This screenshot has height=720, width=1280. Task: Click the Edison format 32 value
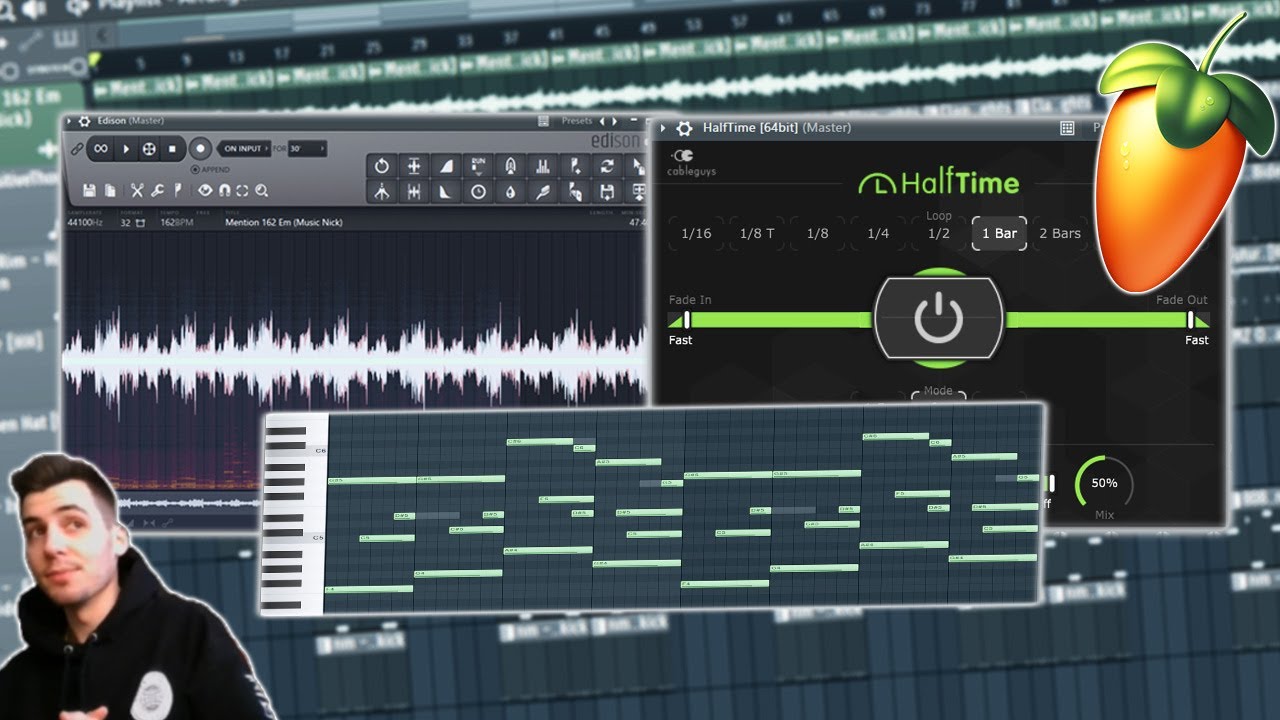pyautogui.click(x=126, y=222)
